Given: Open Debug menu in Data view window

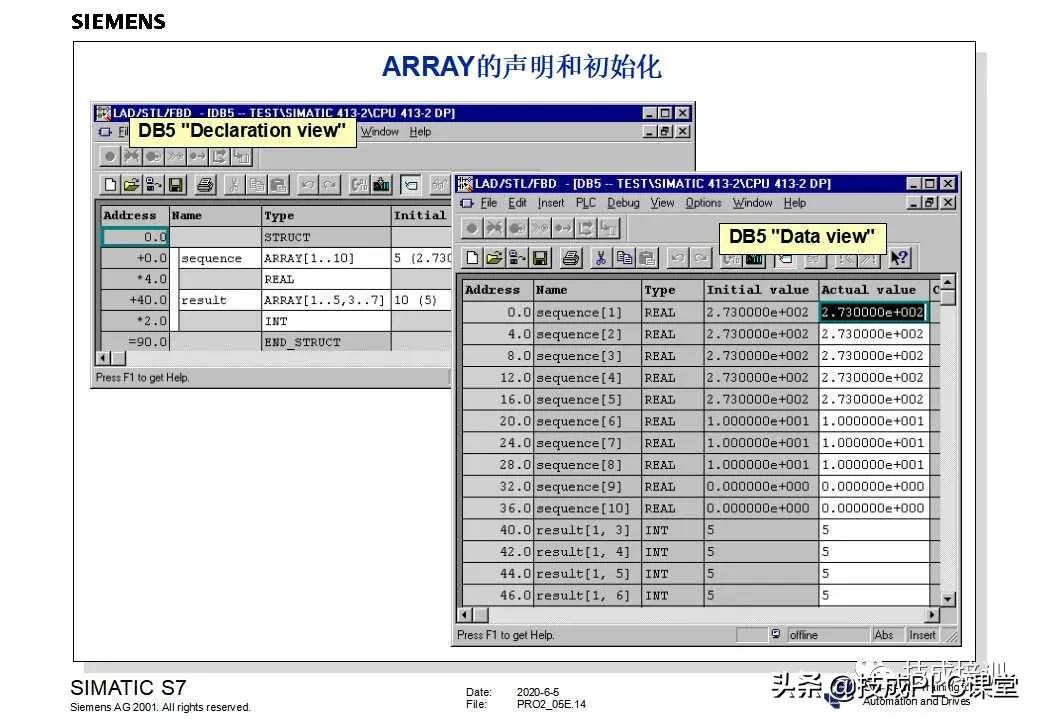Looking at the screenshot, I should tap(623, 203).
